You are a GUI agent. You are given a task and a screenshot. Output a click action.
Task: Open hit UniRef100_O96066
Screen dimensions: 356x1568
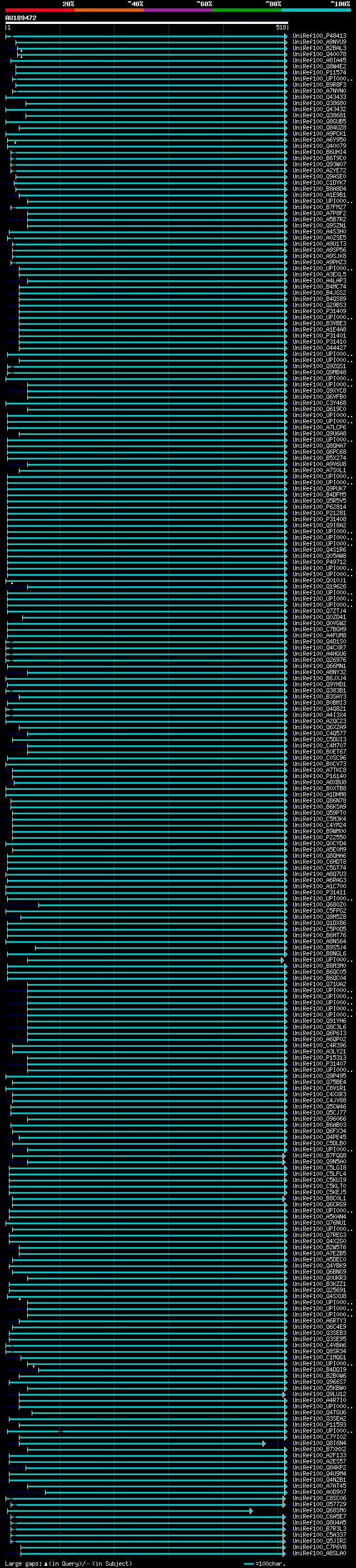tap(319, 1119)
